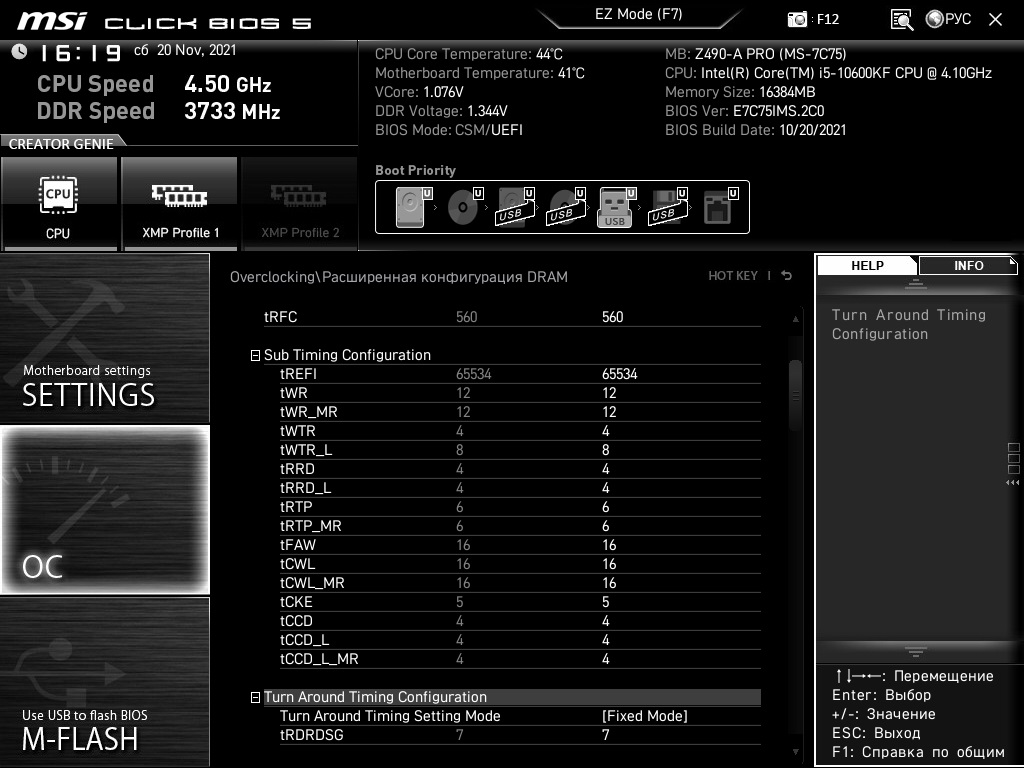The width and height of the screenshot is (1024, 768).
Task: Edit the tWTR_L value field
Action: point(606,450)
